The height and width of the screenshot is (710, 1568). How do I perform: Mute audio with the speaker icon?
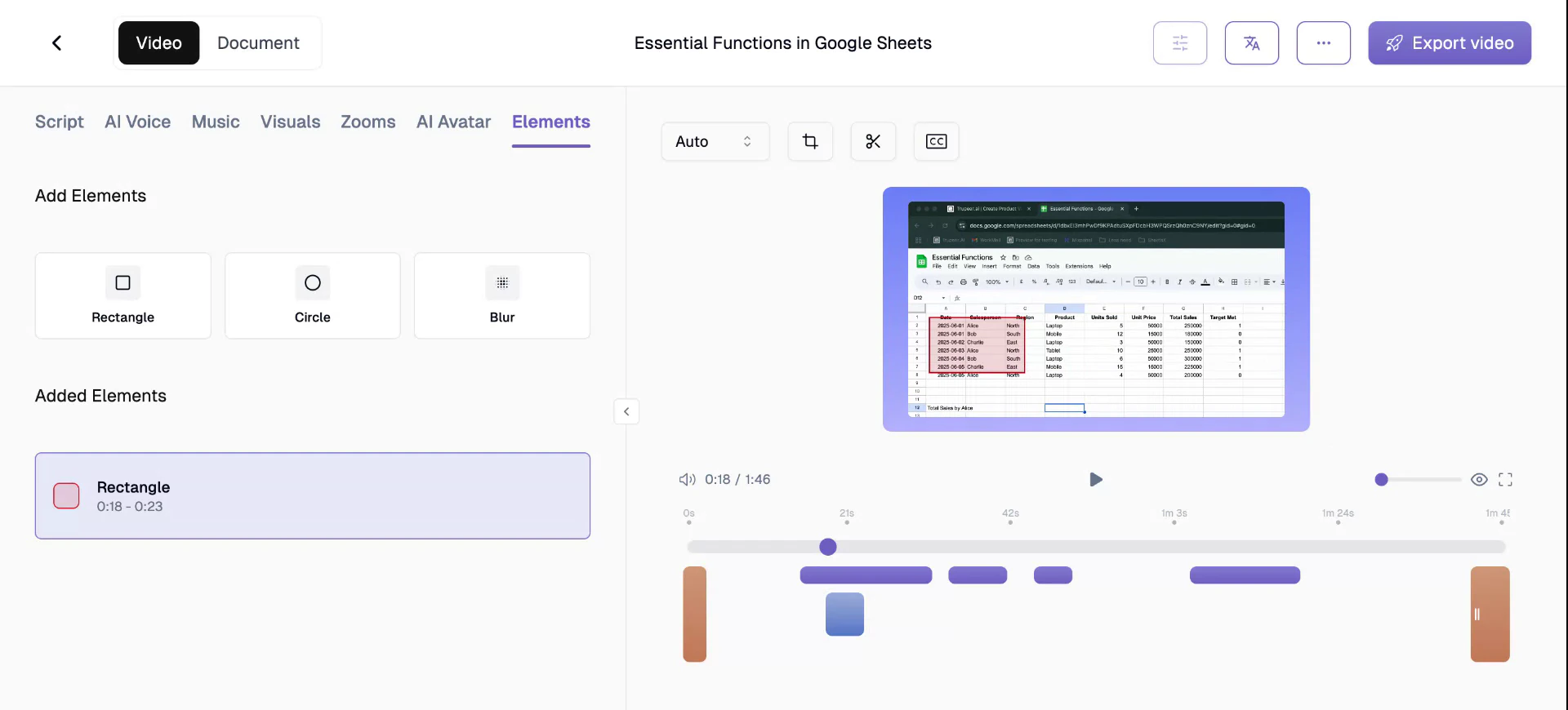687,480
